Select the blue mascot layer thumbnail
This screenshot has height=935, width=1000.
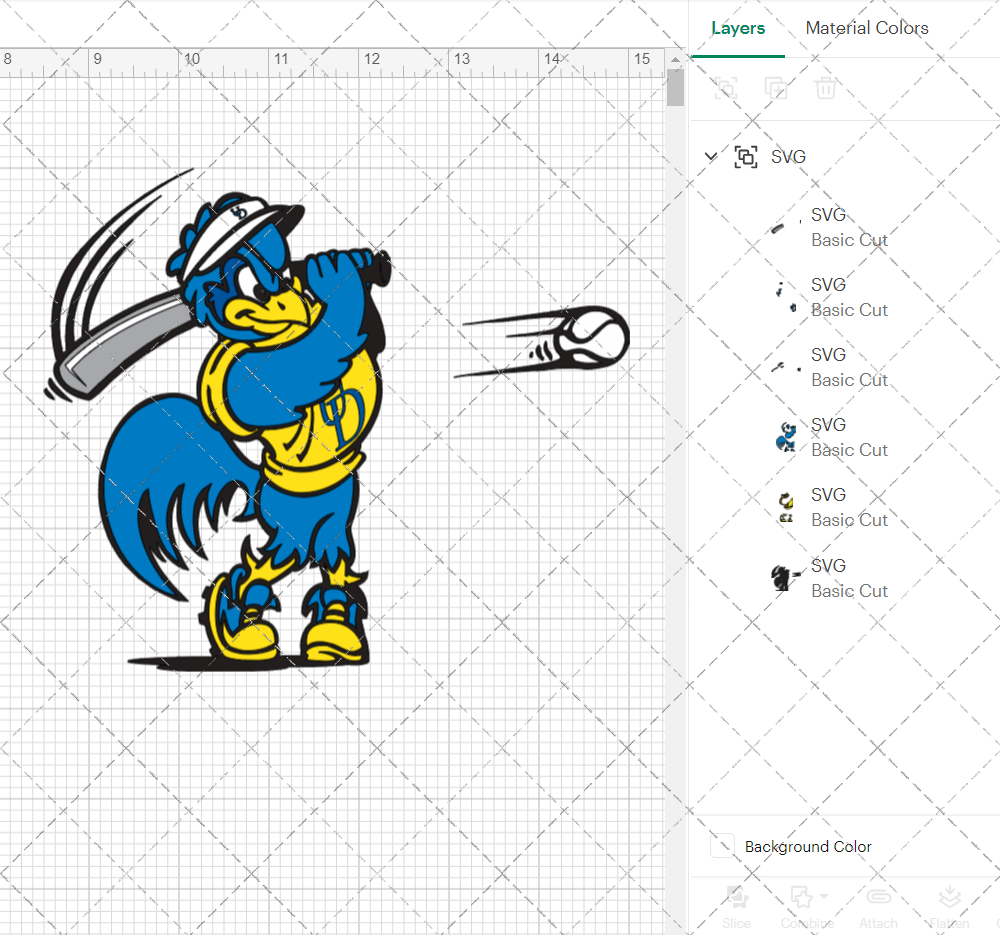point(786,438)
